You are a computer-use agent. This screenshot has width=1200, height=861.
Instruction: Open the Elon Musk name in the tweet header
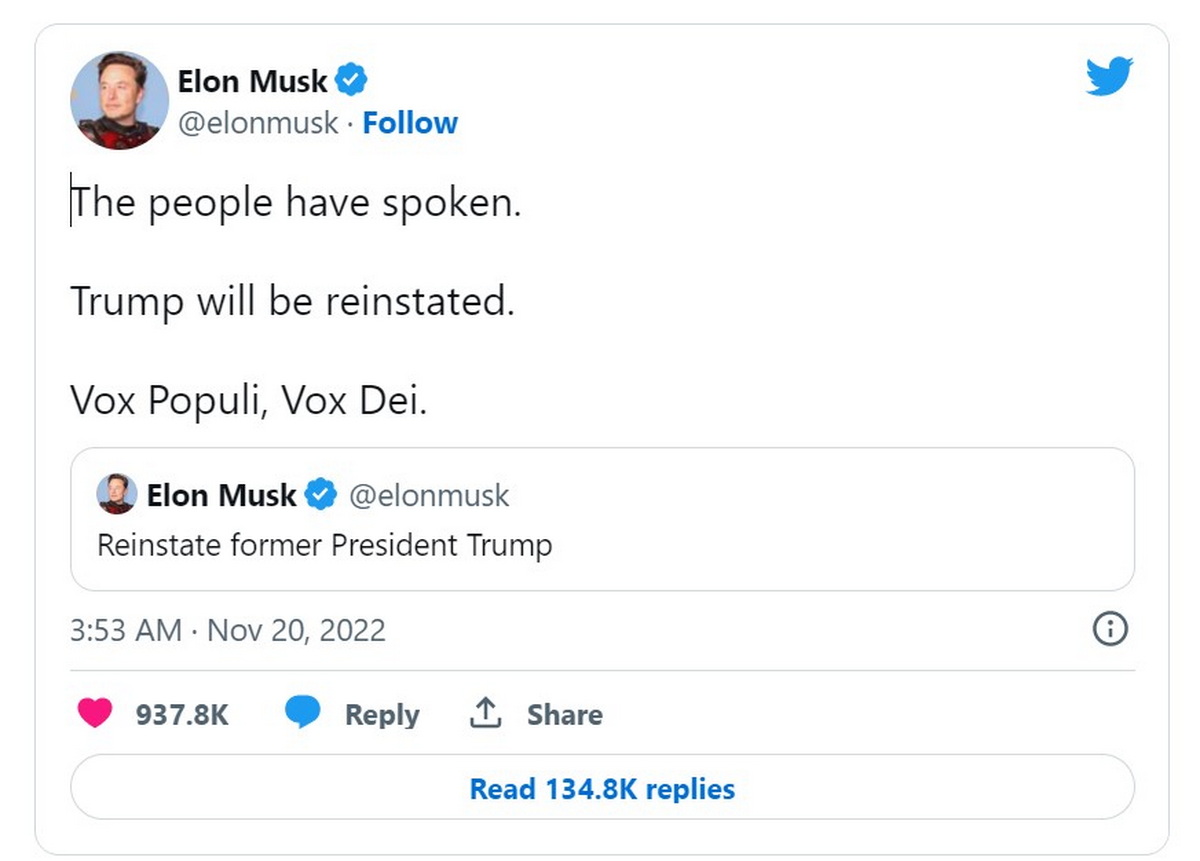252,81
